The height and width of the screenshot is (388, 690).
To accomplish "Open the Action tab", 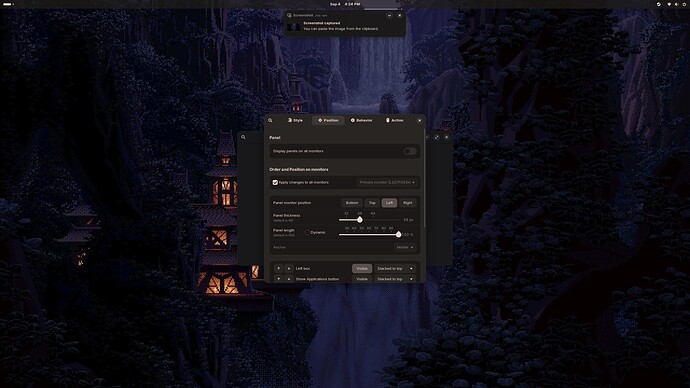I will tap(394, 121).
